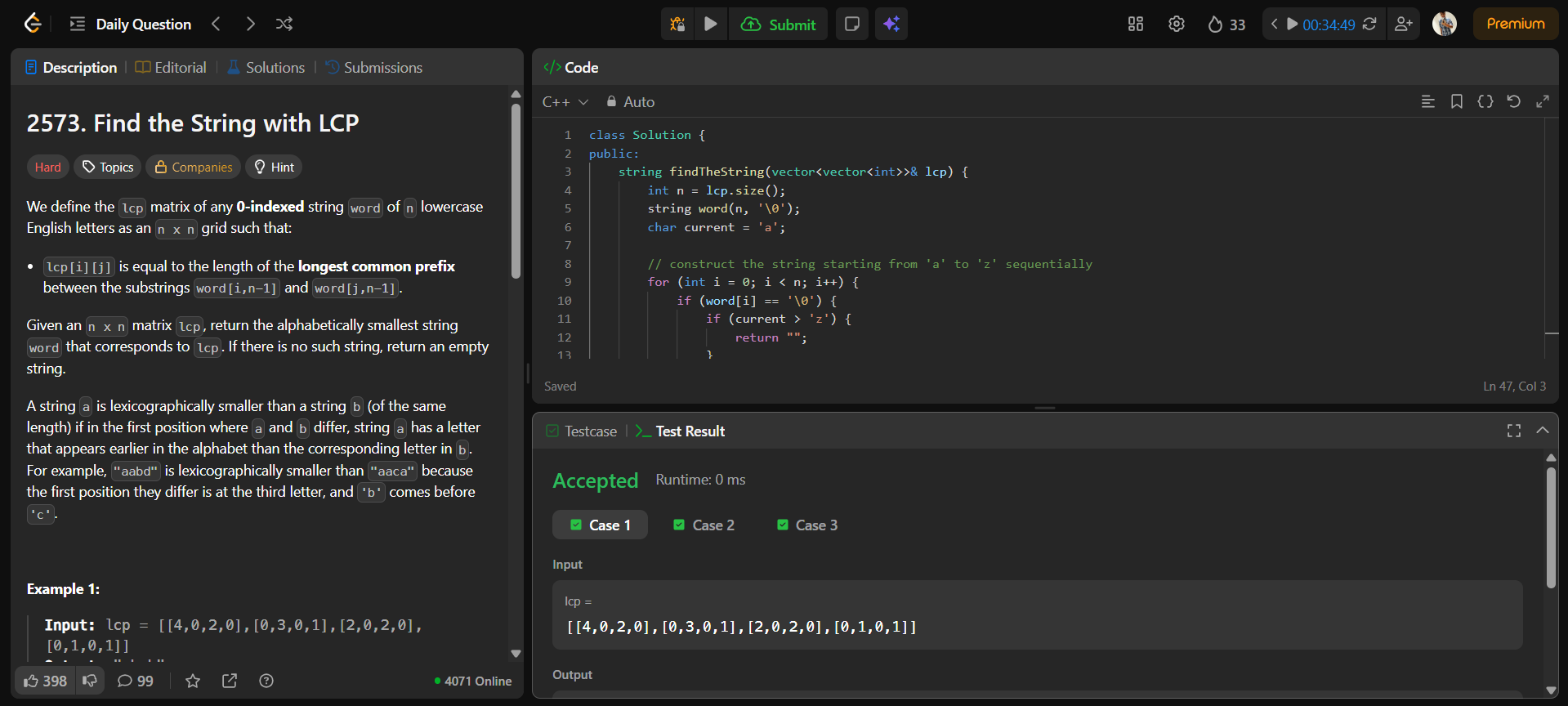This screenshot has width=1568, height=706.
Task: Star this problem as favorite
Action: [193, 681]
